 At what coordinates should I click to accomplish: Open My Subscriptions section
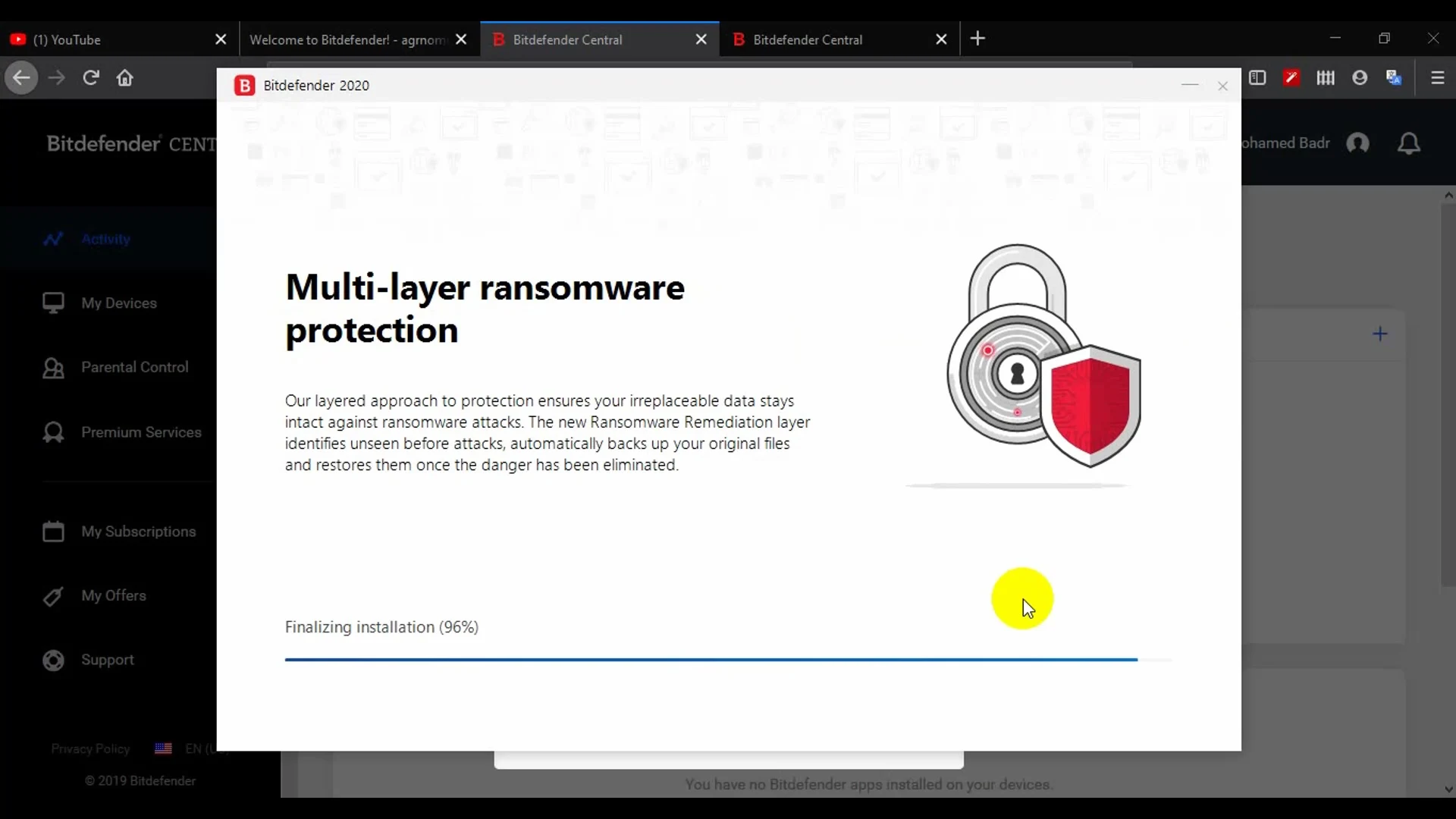pyautogui.click(x=139, y=532)
